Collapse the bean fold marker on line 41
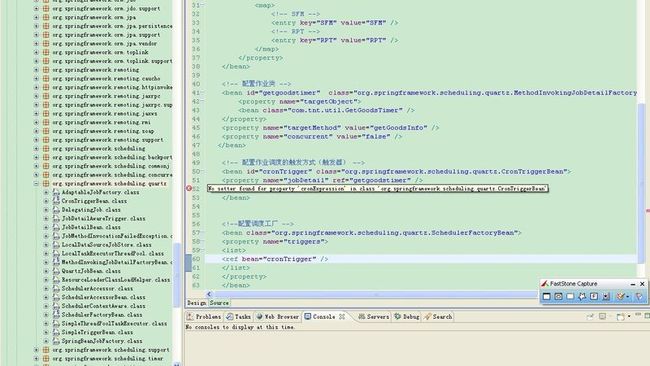The width and height of the screenshot is (650, 366). [x=204, y=93]
